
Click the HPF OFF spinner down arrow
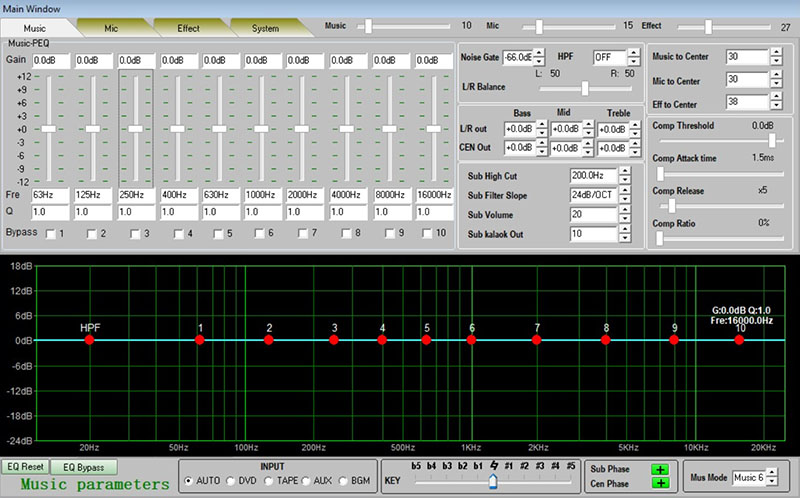[632, 61]
